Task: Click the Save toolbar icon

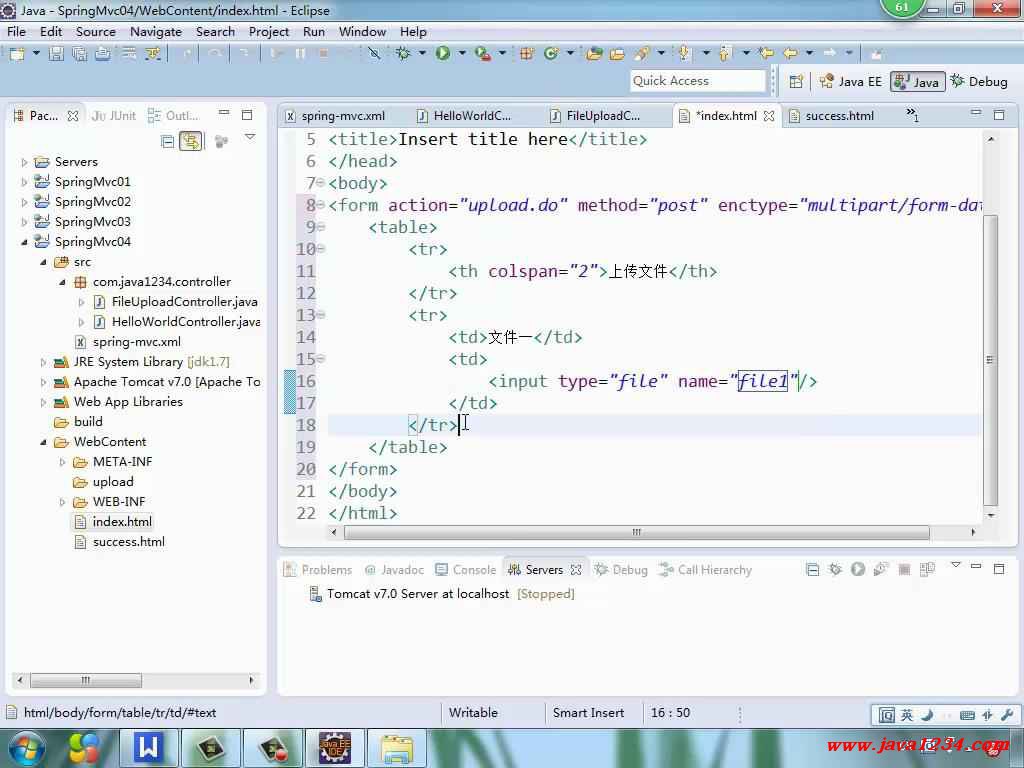Action: click(57, 54)
